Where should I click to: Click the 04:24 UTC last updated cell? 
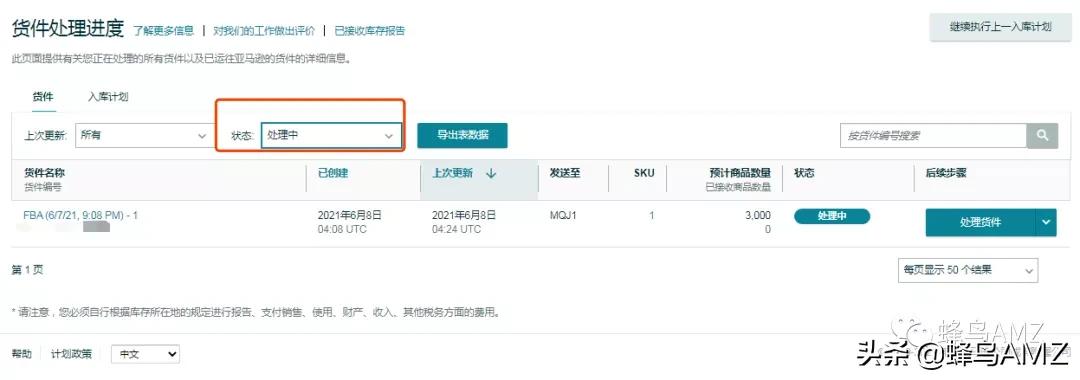point(457,229)
